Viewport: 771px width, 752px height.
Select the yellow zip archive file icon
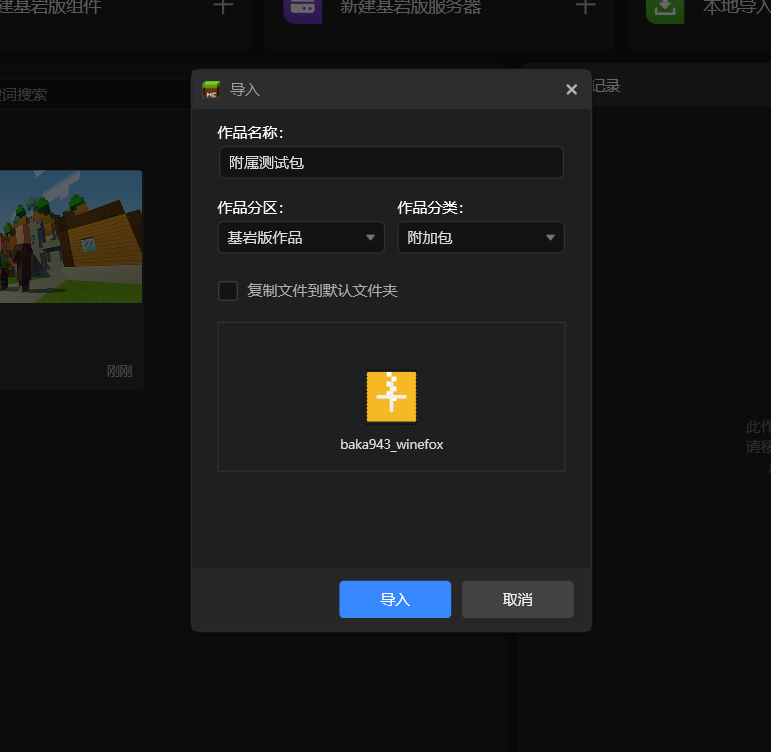click(x=391, y=396)
